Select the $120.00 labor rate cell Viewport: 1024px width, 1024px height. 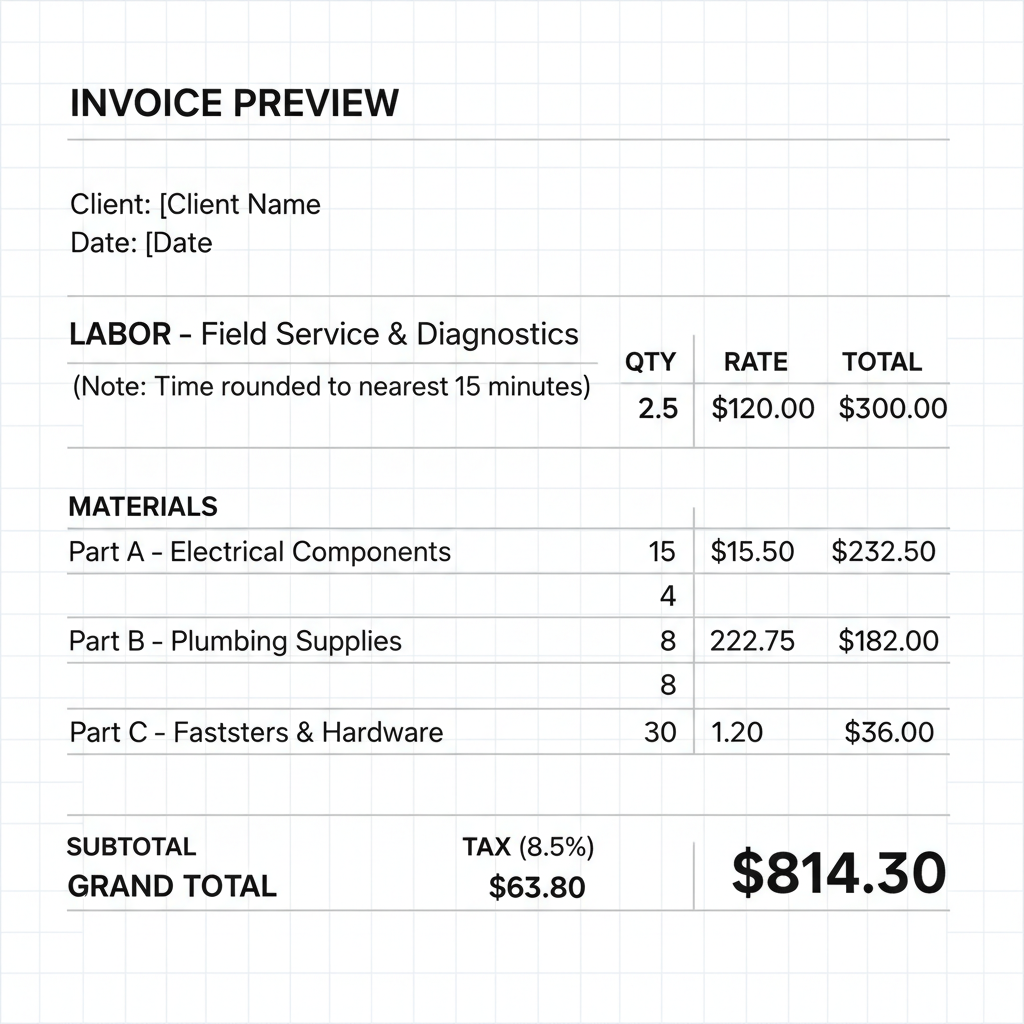point(762,408)
